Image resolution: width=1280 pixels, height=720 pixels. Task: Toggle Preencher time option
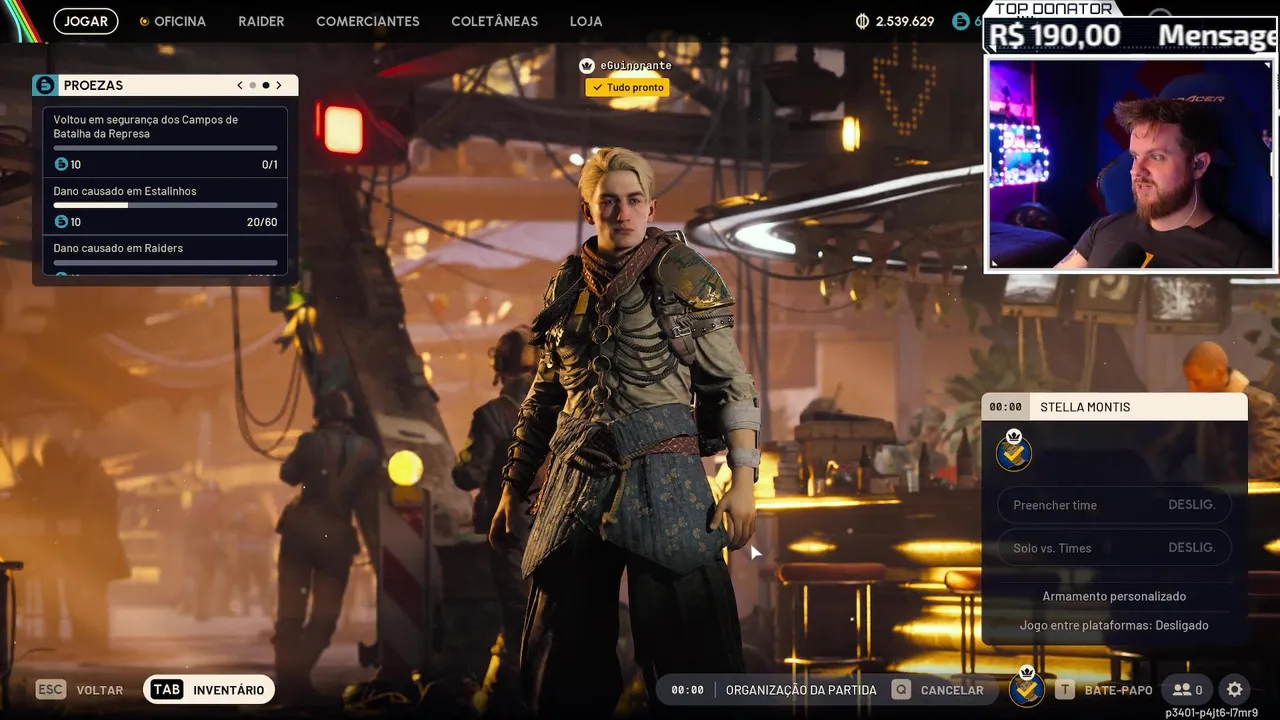click(x=1114, y=505)
